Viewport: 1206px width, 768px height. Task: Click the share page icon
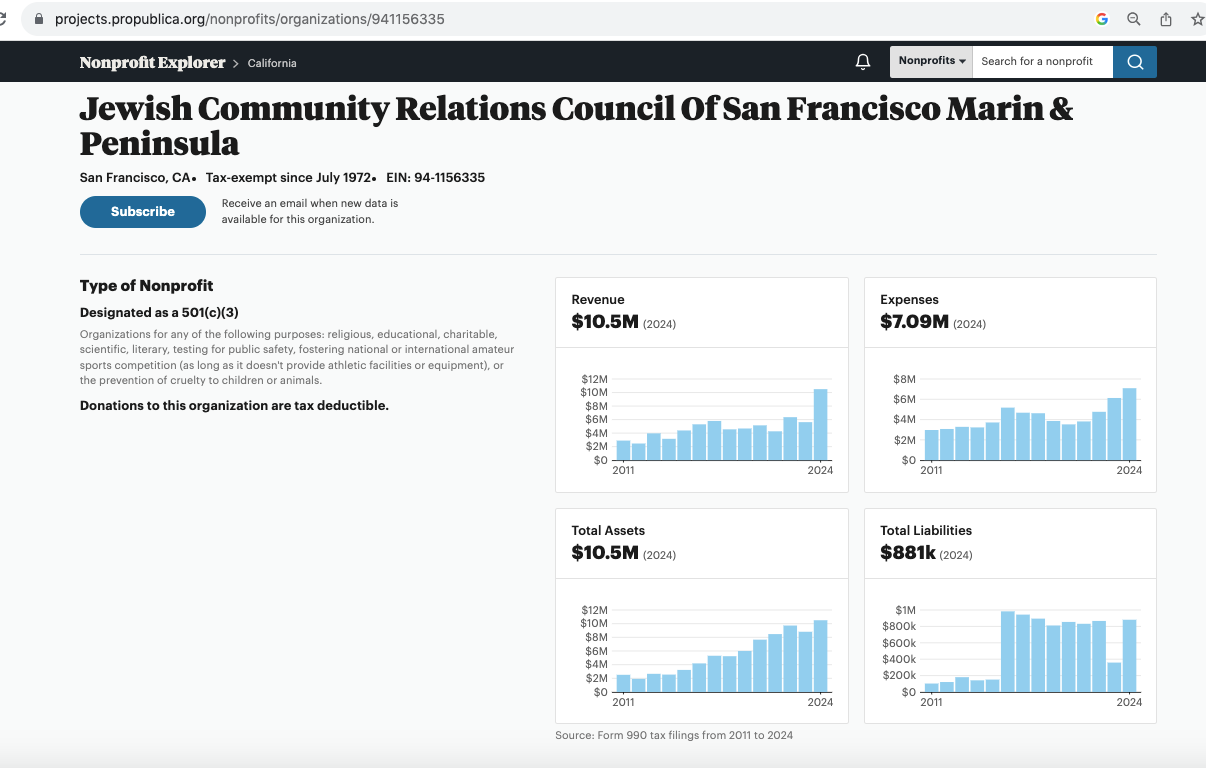pos(1166,19)
